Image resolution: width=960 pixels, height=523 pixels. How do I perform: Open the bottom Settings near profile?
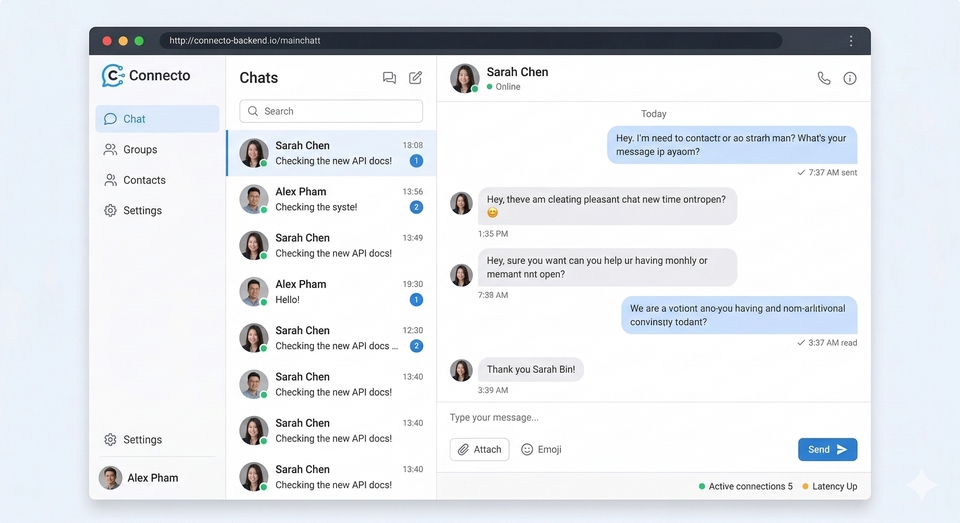pos(142,440)
